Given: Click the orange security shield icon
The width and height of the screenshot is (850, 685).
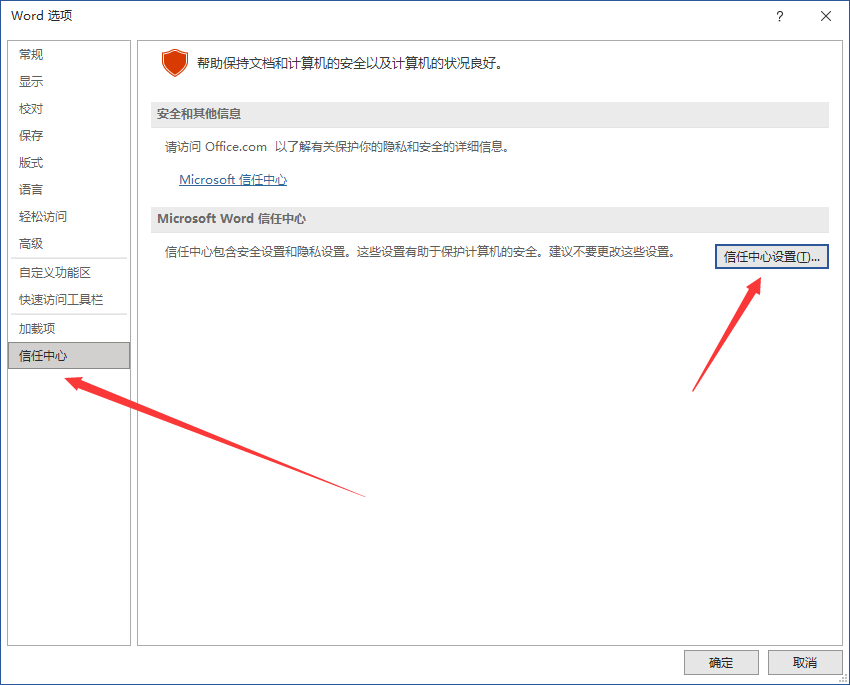Looking at the screenshot, I should coord(175,63).
